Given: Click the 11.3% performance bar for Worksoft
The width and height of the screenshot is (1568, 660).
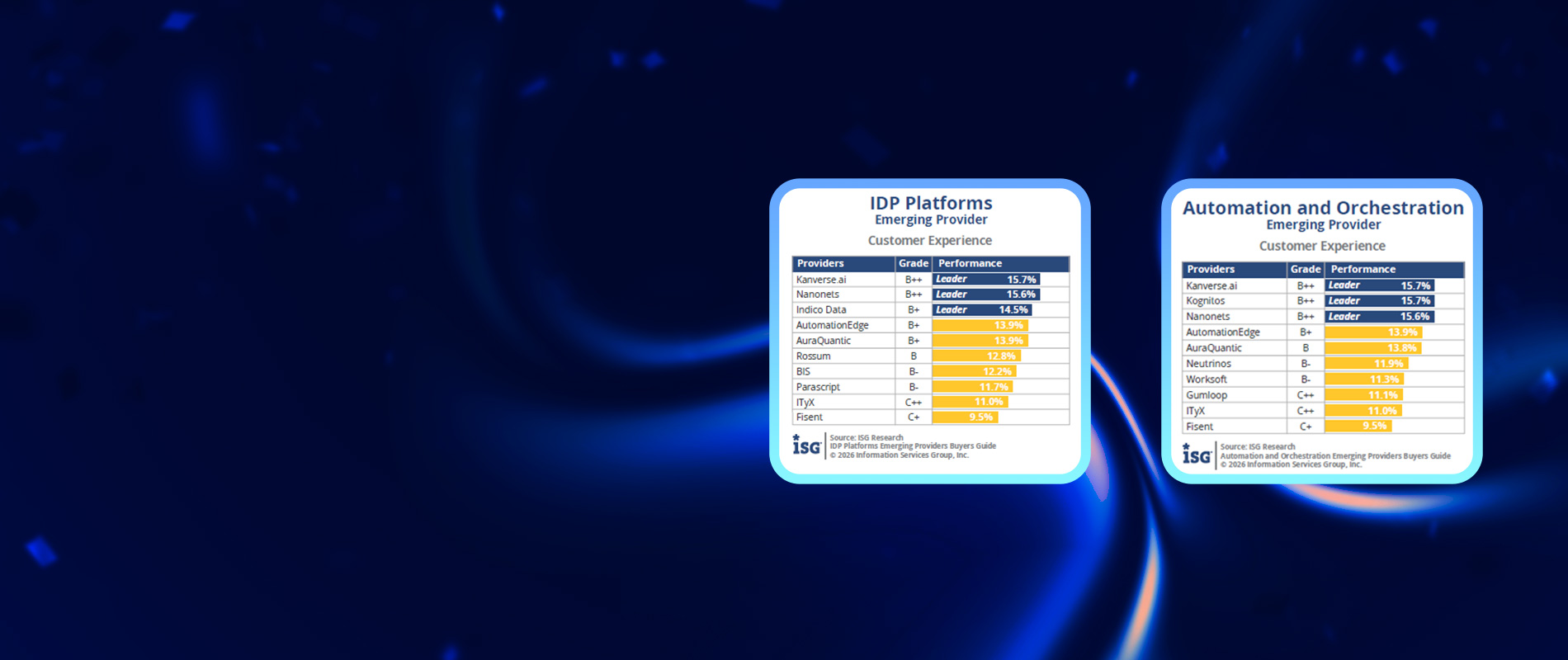Looking at the screenshot, I should coord(1364,379).
